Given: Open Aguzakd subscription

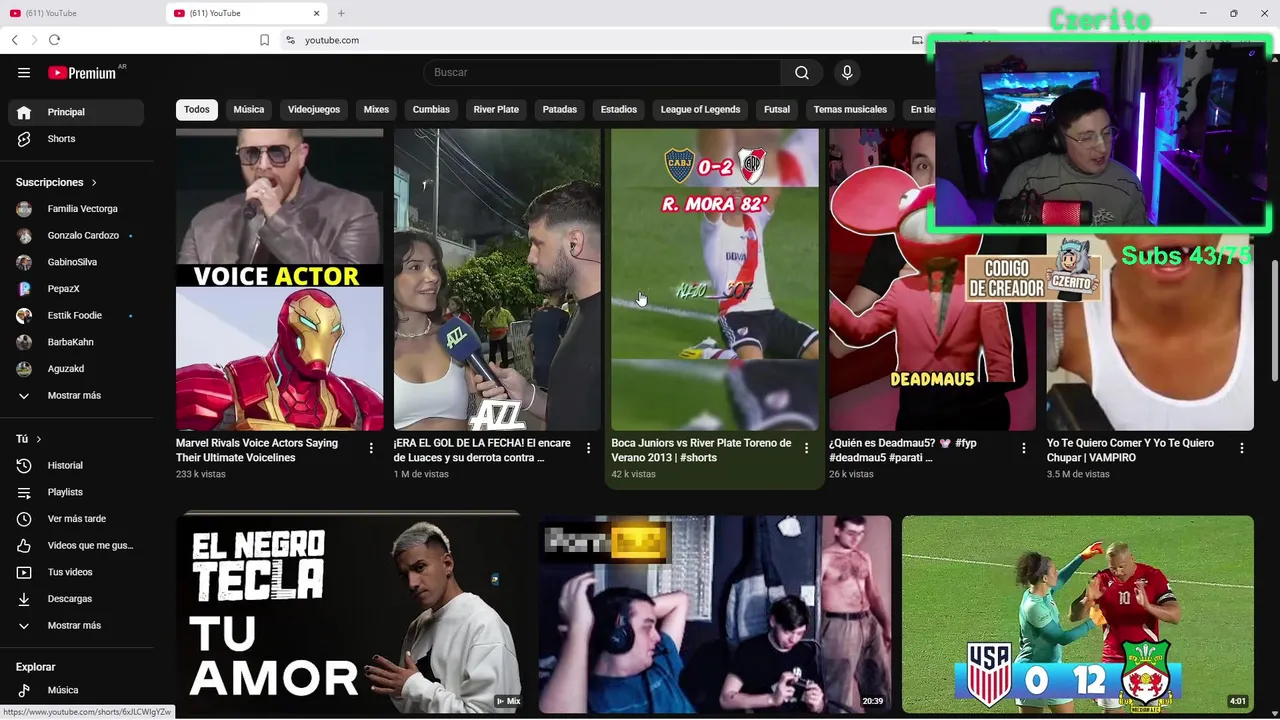Looking at the screenshot, I should point(76,369).
